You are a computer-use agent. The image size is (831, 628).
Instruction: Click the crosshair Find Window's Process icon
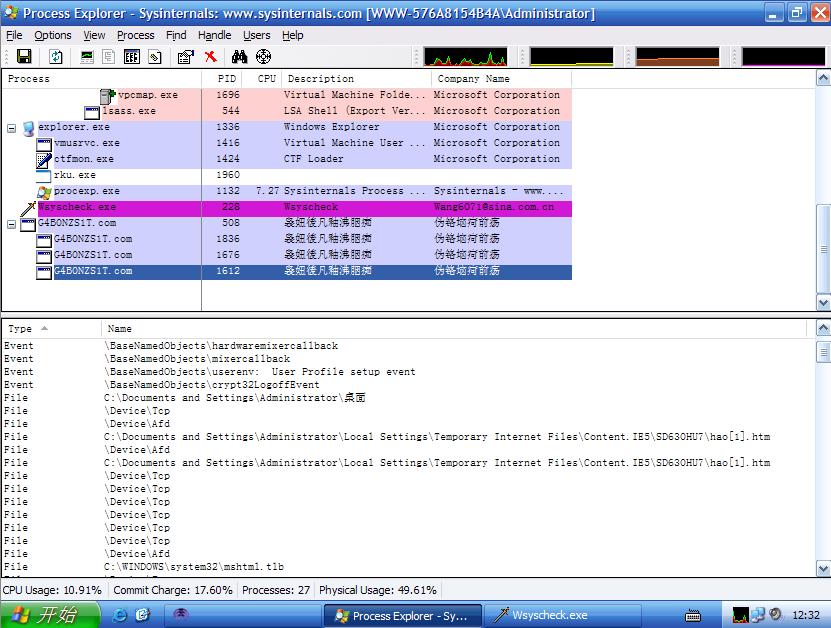coord(263,56)
